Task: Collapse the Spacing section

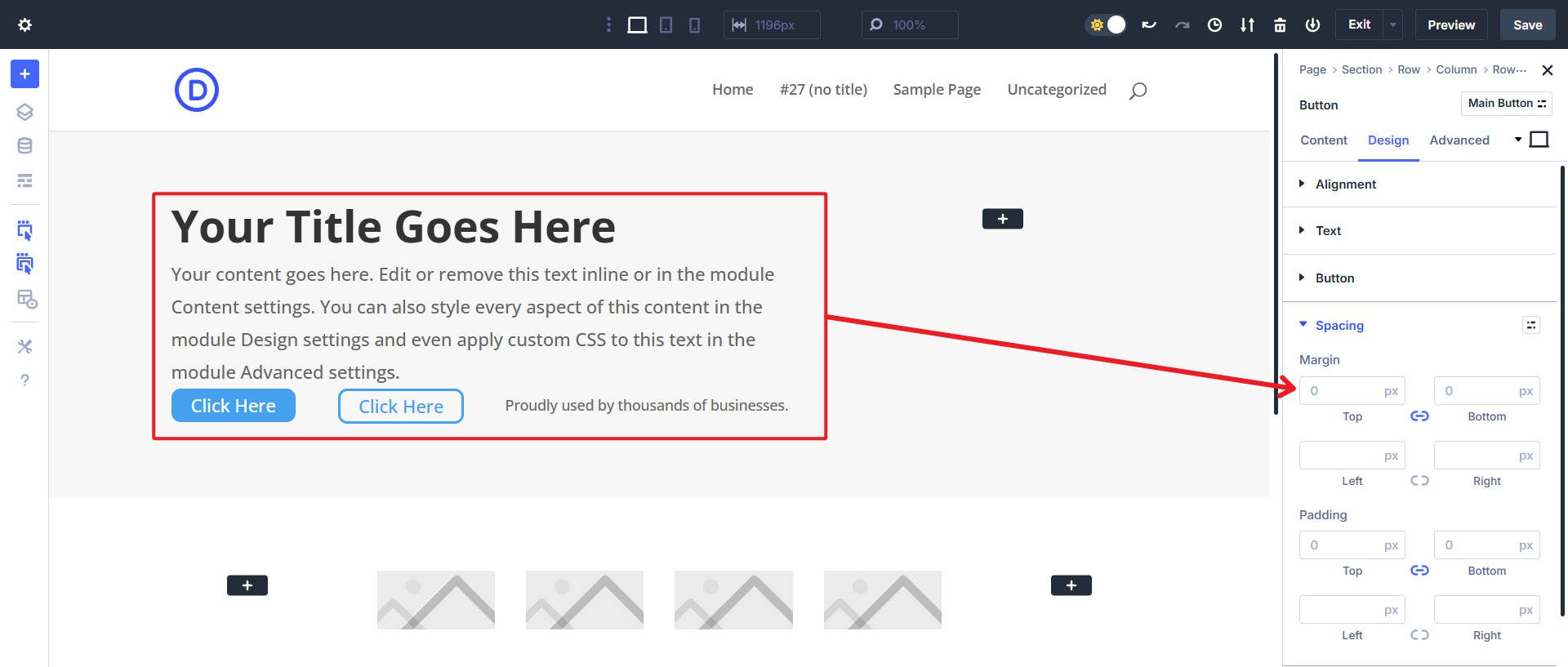Action: (1339, 326)
